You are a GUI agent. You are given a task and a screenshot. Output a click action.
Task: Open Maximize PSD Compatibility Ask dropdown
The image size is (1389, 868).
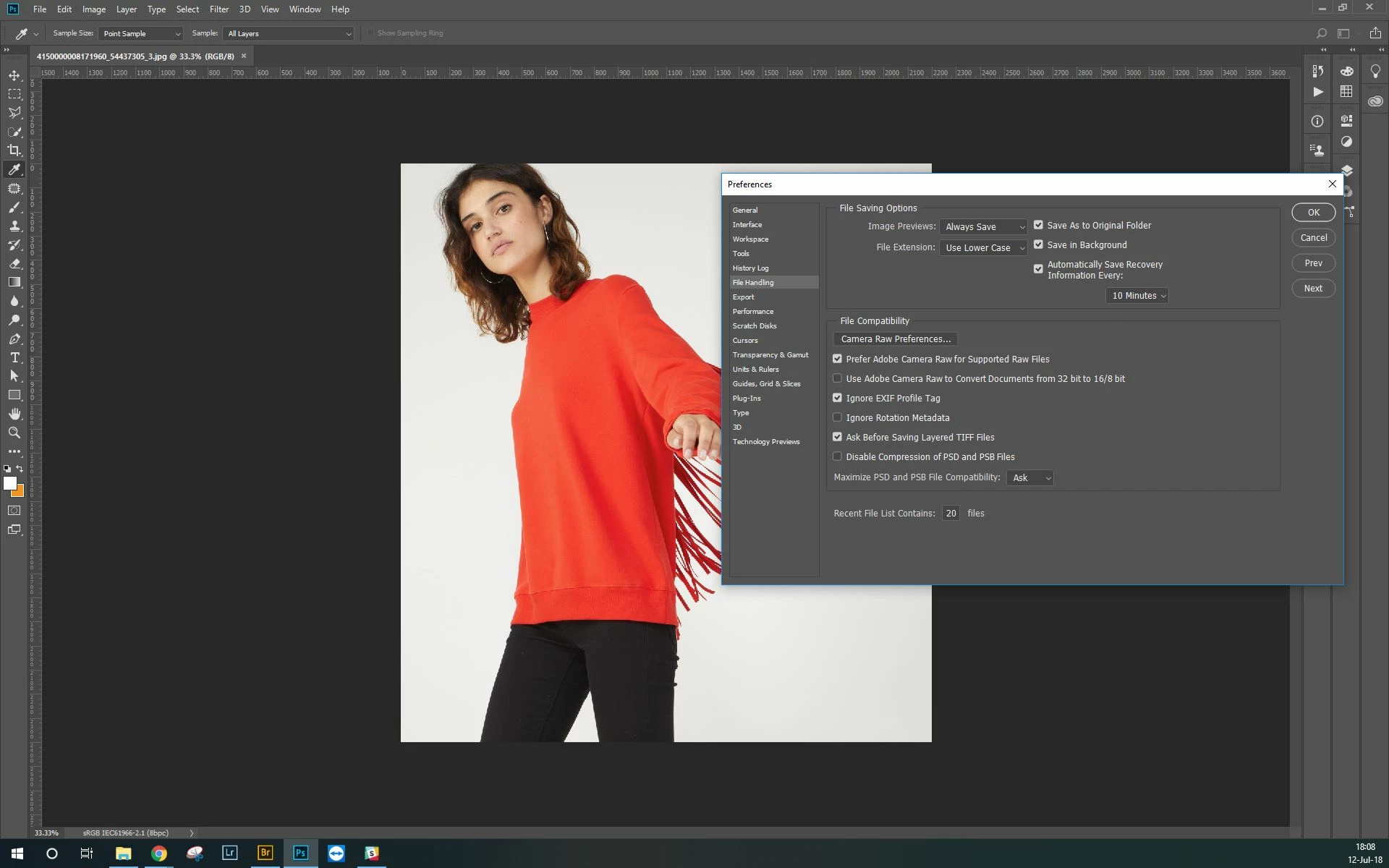(x=1030, y=478)
